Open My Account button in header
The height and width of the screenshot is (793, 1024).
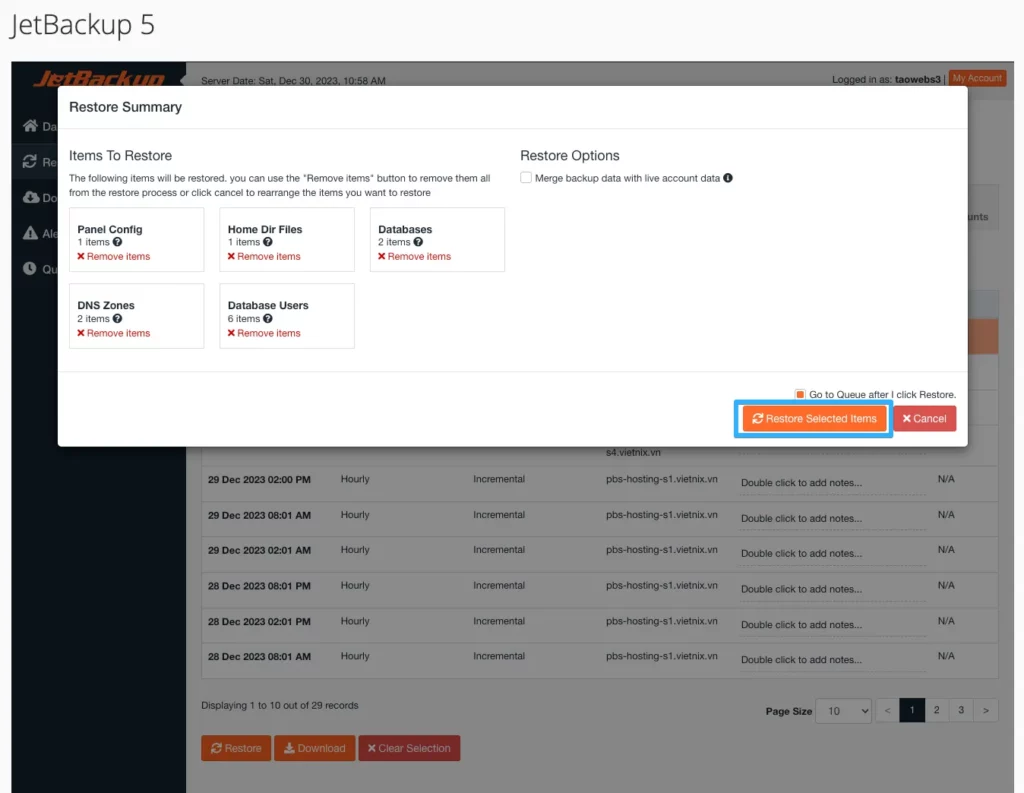coord(976,79)
